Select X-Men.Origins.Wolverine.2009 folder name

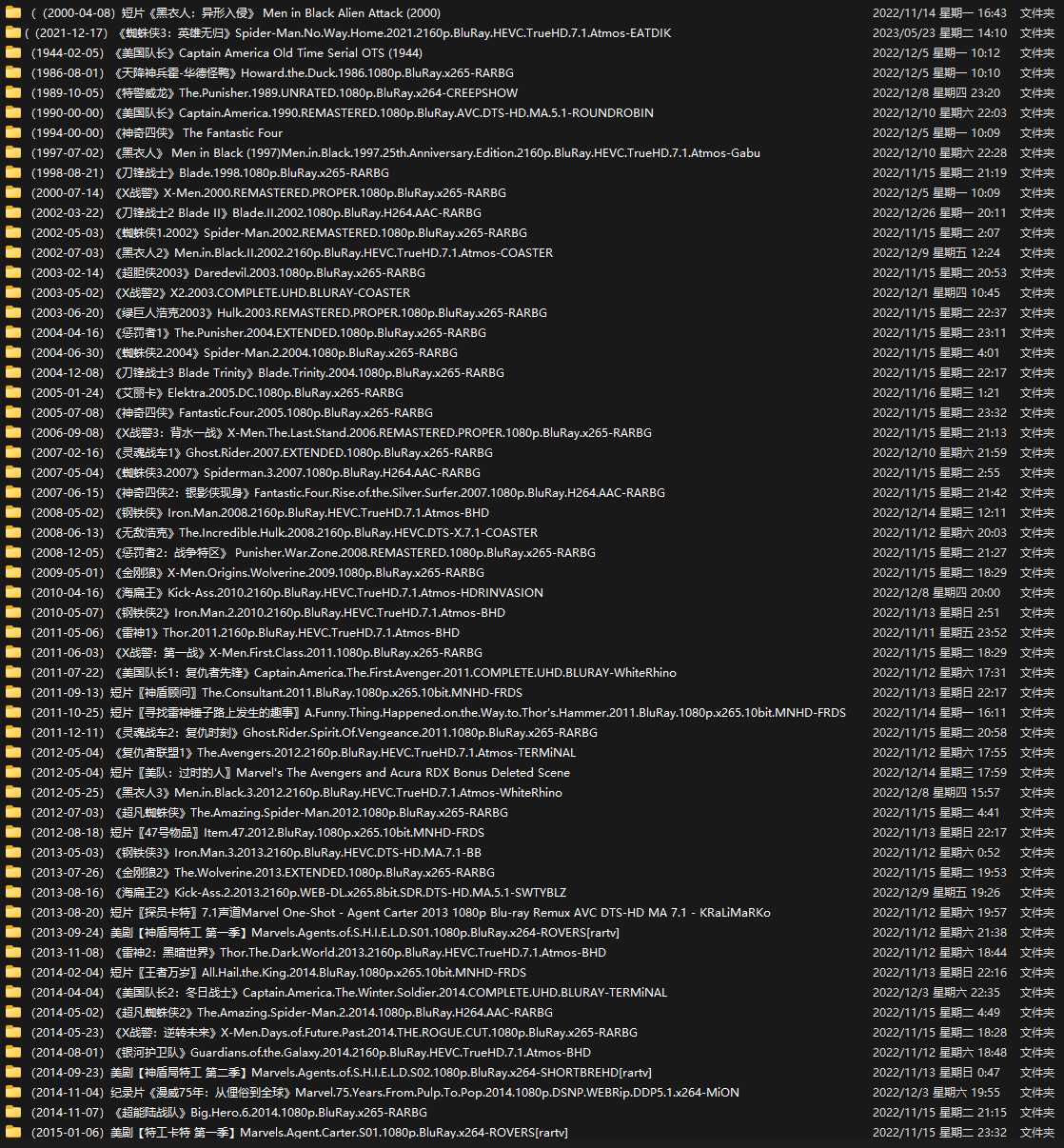257,573
